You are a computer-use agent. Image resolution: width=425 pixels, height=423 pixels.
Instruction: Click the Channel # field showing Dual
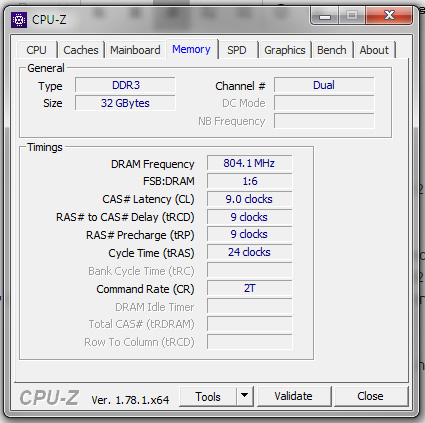[x=324, y=85]
